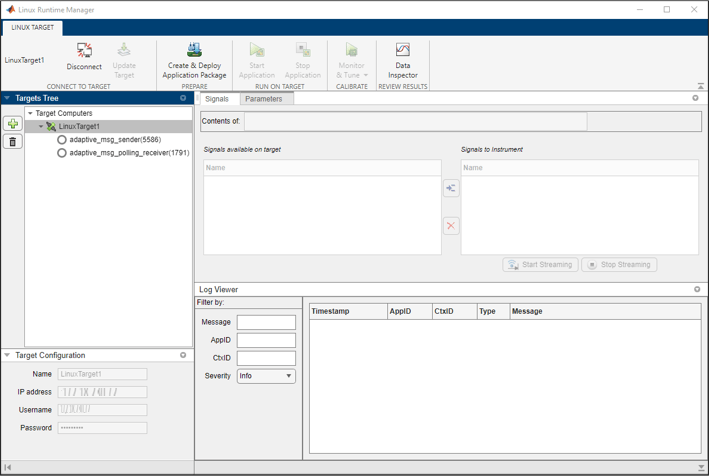Click the add target computer plus icon
This screenshot has width=709, height=476.
coord(13,124)
